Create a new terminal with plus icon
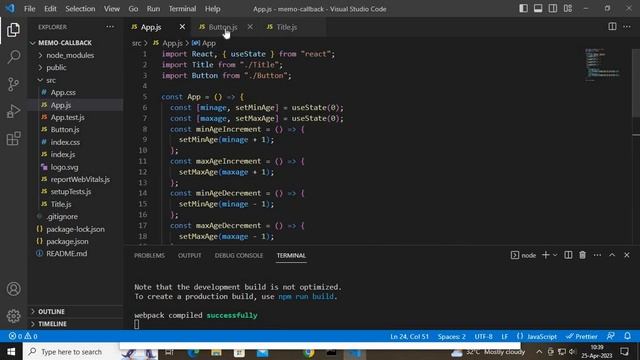640x360 pixels. pyautogui.click(x=545, y=255)
